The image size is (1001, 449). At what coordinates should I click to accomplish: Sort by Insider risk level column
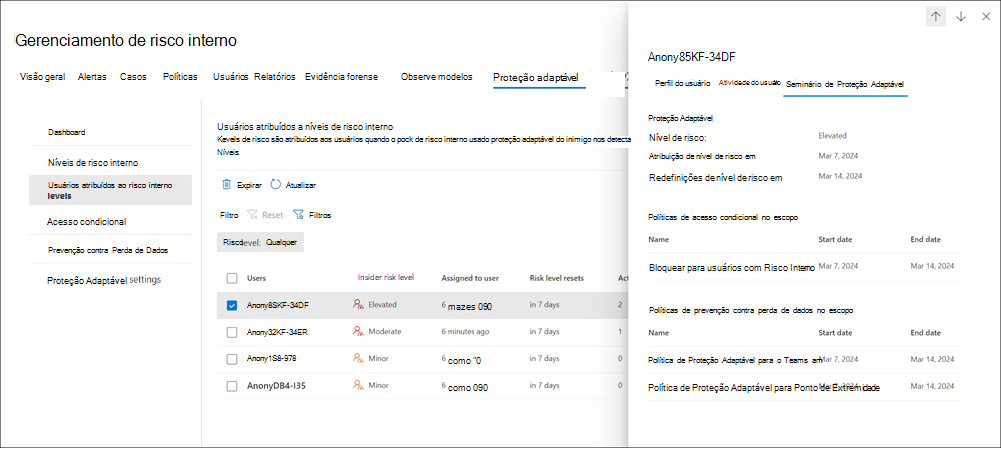pyautogui.click(x=392, y=277)
